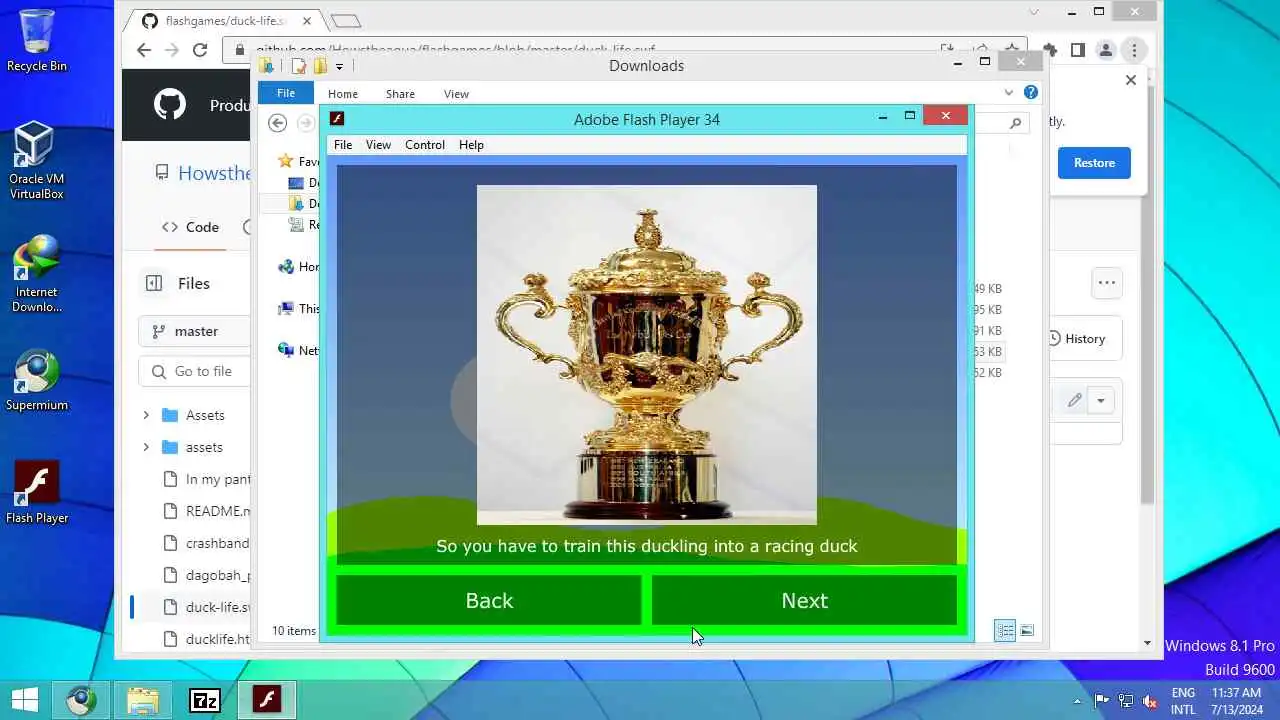Screen dimensions: 1280x720
Task: Click the Flash Player title bar icon
Action: click(x=337, y=119)
